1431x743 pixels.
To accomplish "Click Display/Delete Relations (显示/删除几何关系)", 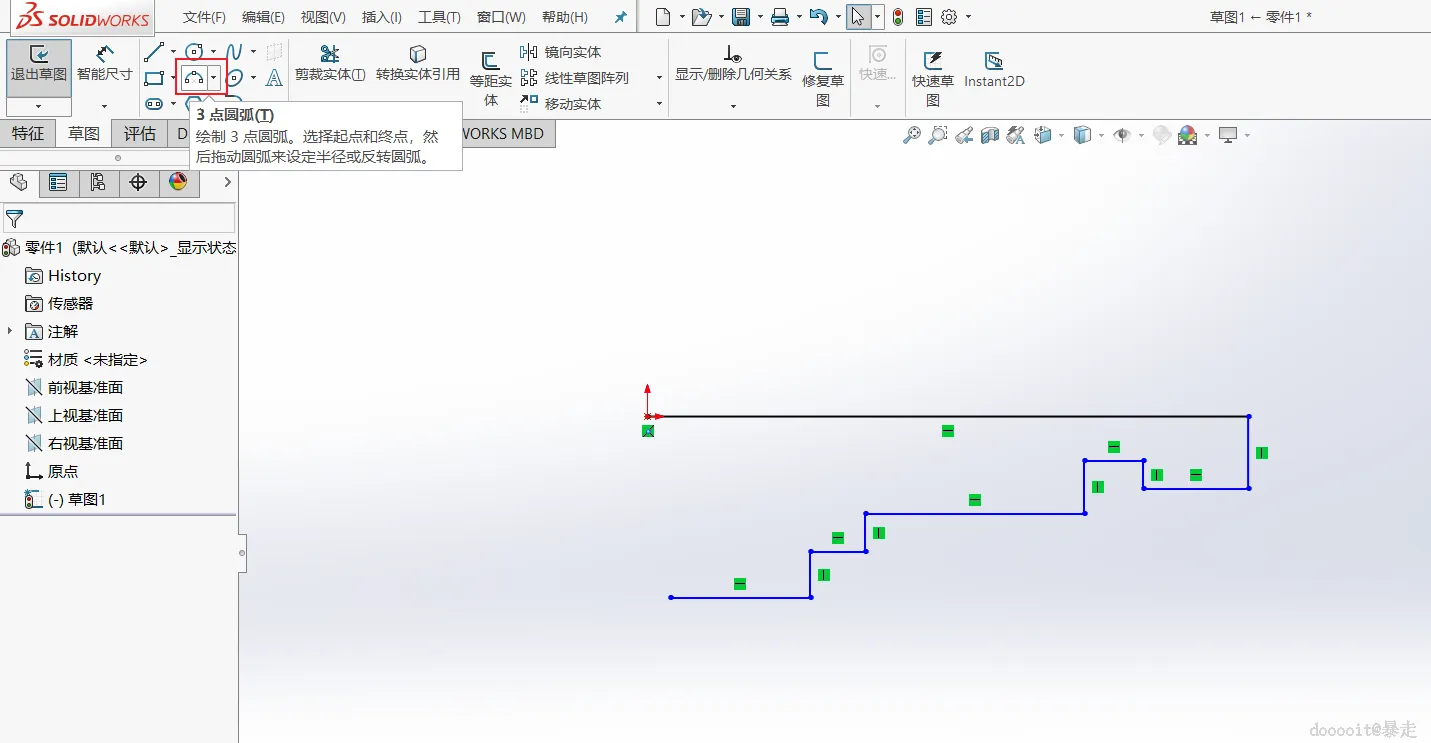I will pos(733,63).
